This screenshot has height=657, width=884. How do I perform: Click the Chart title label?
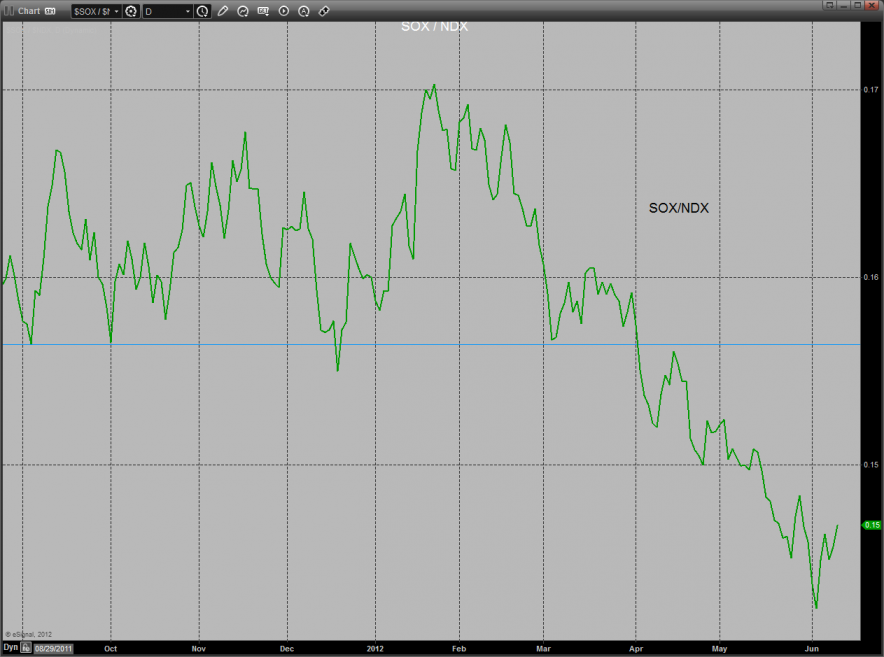pos(27,11)
